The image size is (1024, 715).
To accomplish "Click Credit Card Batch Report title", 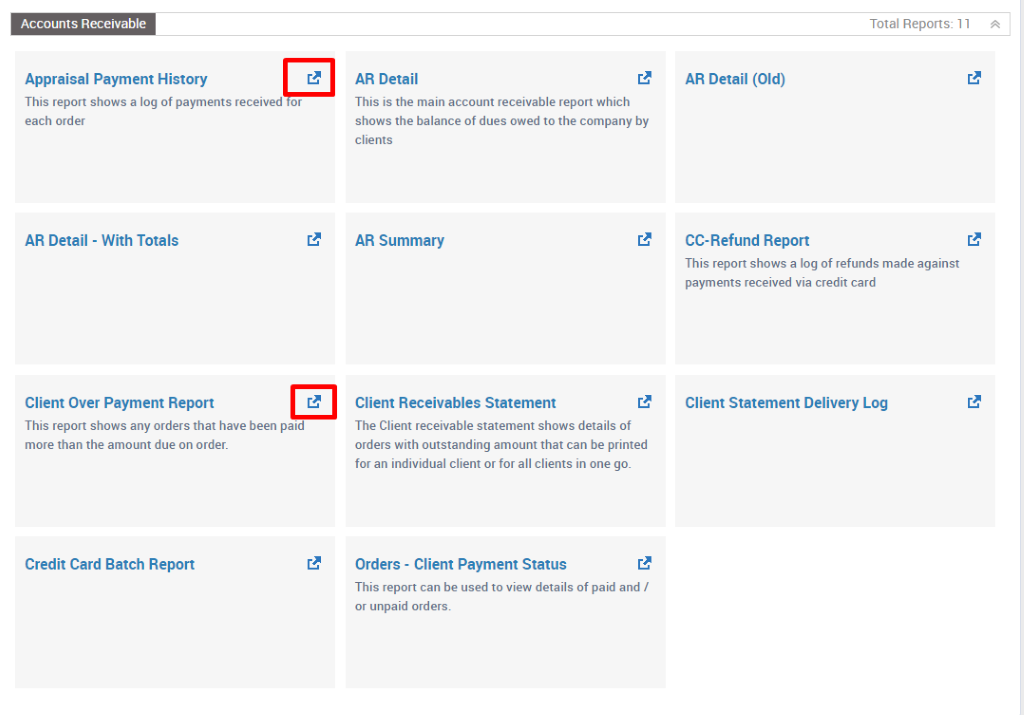I will [x=110, y=565].
